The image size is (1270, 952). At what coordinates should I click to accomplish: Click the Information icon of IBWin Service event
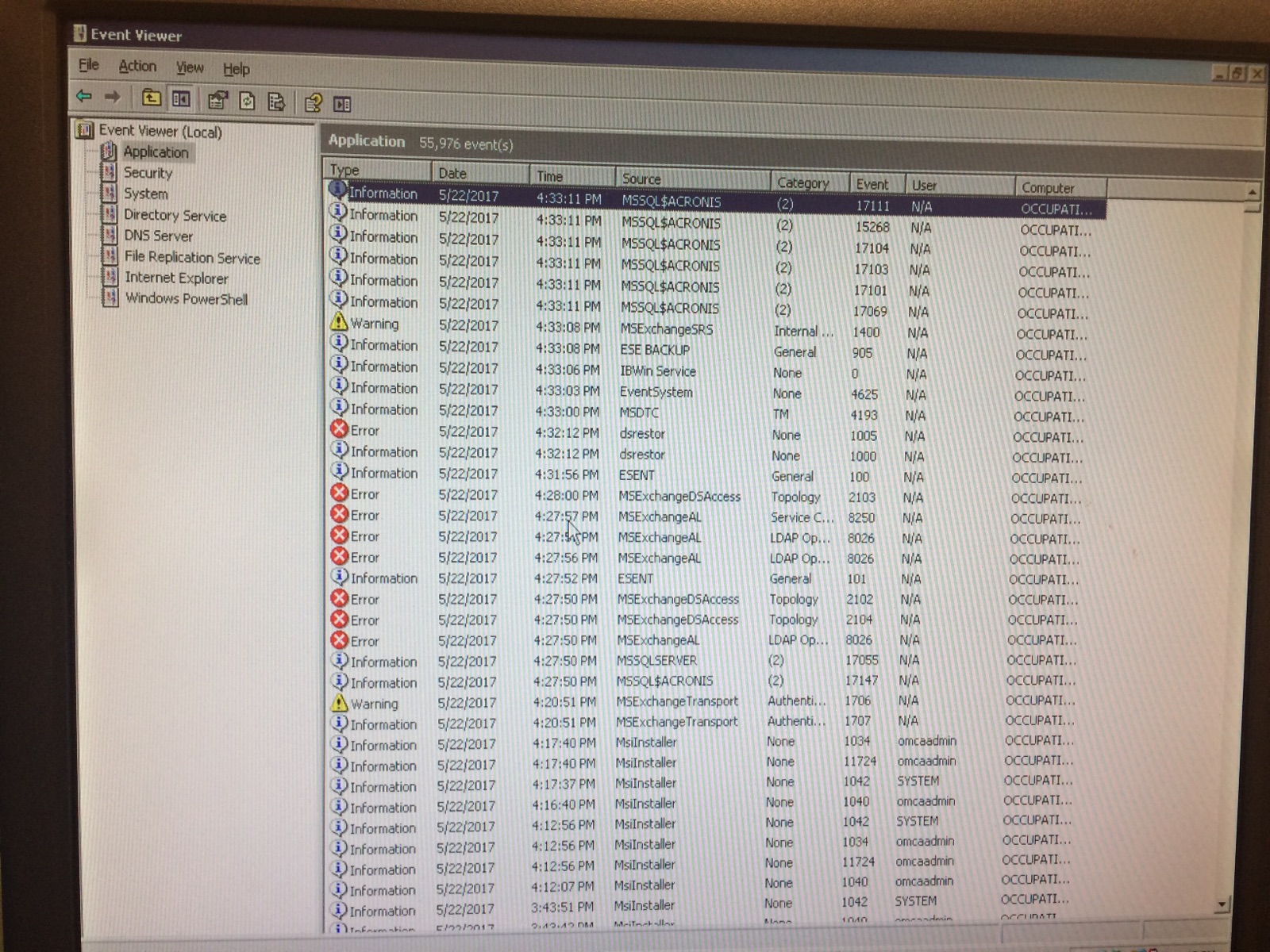point(339,365)
